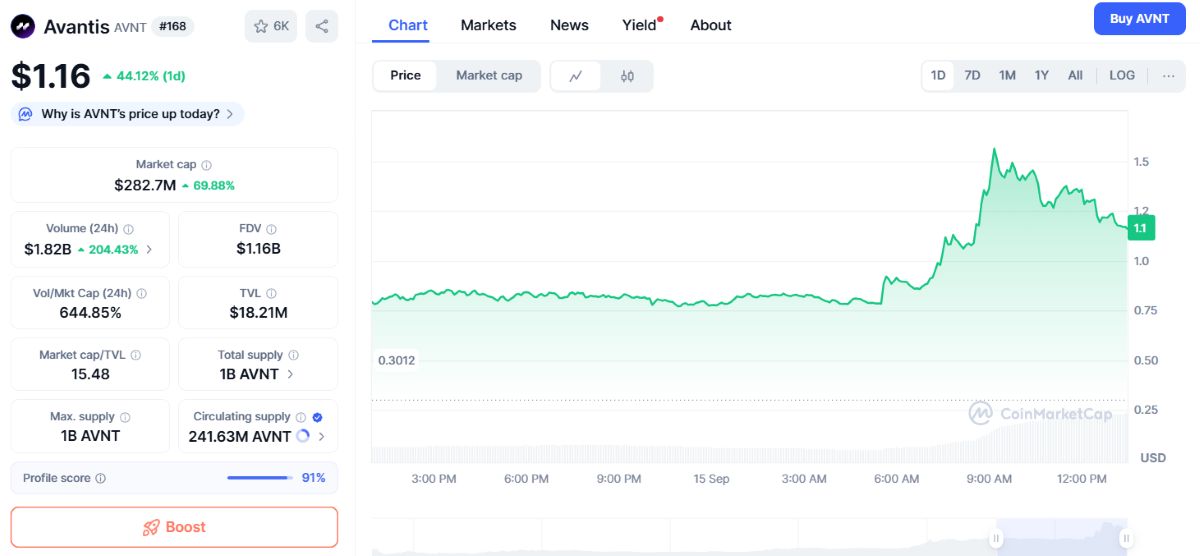Screen dimensions: 1200x556
Task: Select the All time range
Action: (1075, 75)
